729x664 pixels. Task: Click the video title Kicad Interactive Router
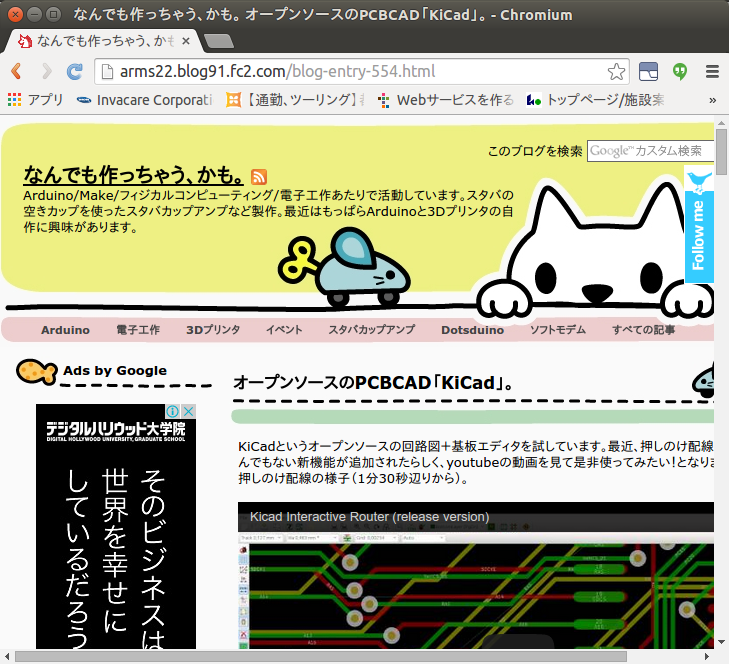[369, 517]
